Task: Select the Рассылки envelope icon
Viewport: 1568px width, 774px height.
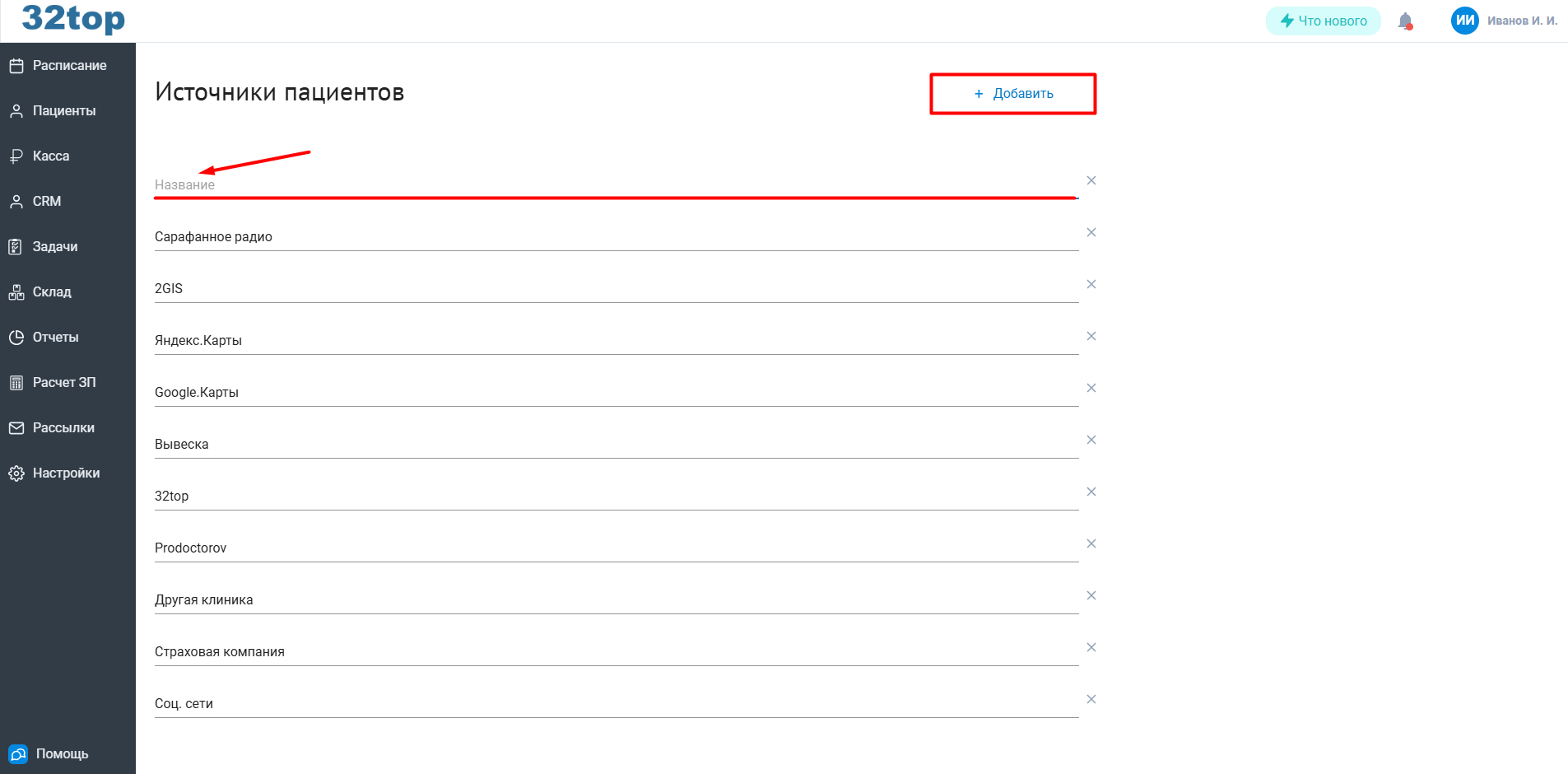Action: coord(16,427)
